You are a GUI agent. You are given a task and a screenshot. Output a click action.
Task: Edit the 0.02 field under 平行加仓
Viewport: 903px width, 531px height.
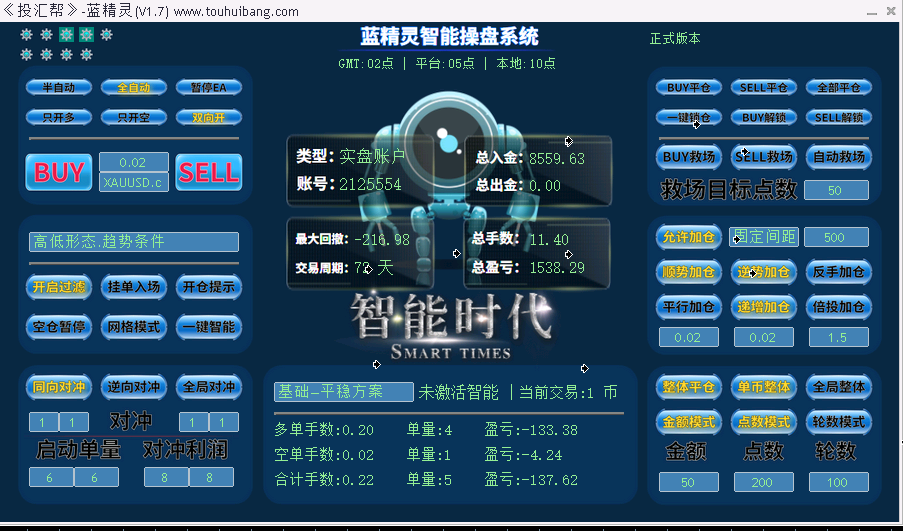click(x=689, y=337)
